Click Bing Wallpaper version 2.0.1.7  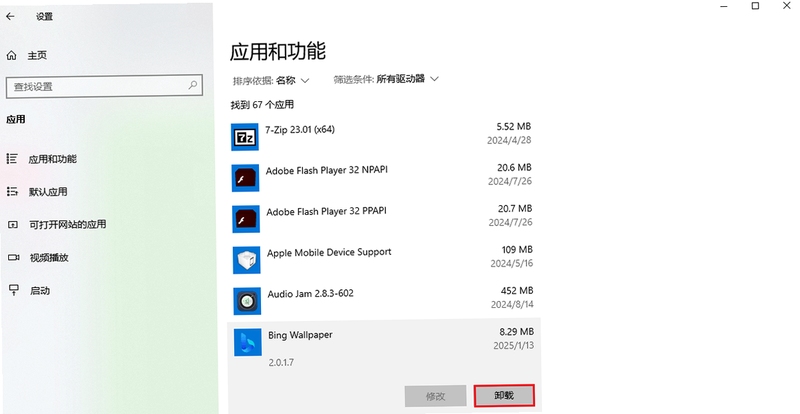click(x=281, y=362)
